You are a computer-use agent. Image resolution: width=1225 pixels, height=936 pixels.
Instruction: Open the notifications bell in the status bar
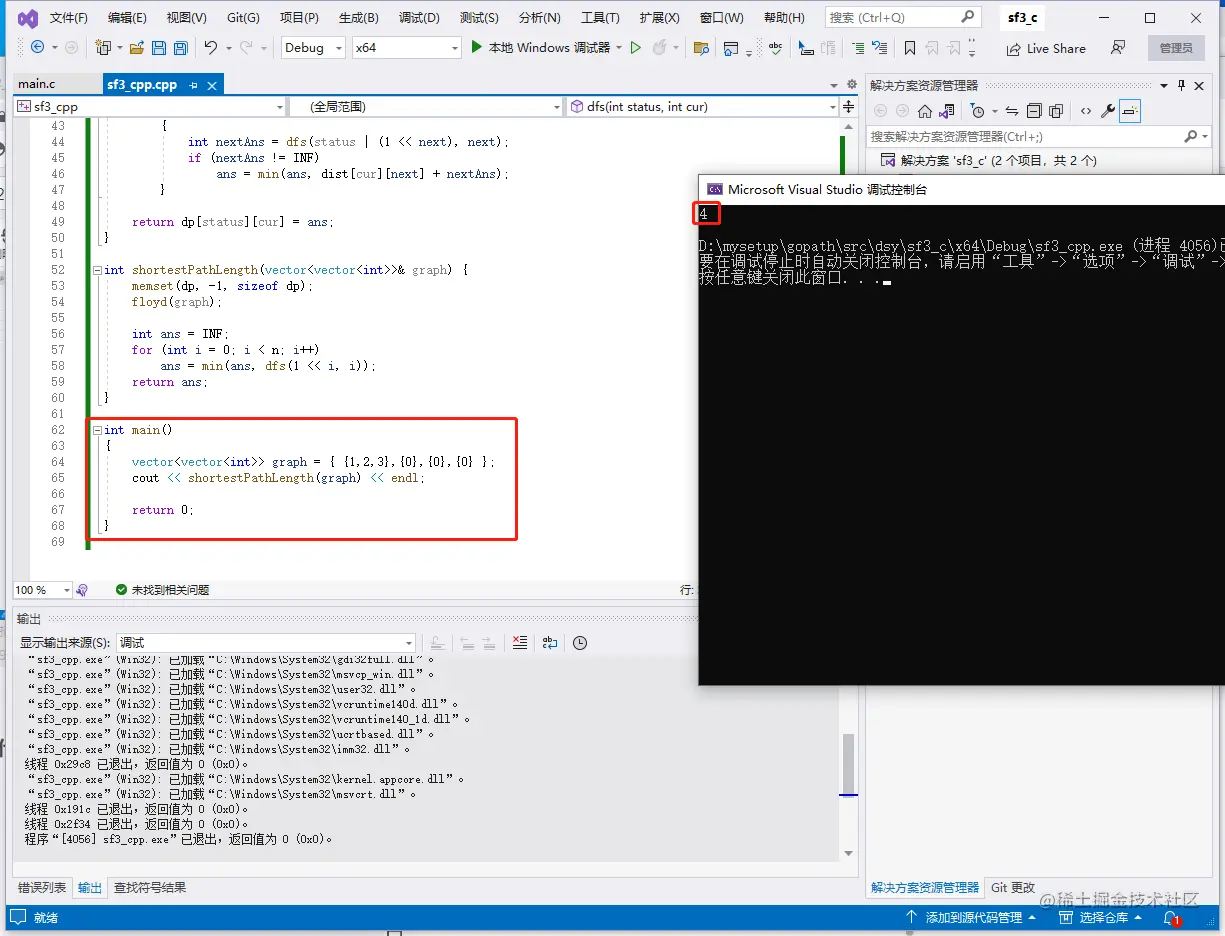pos(1171,917)
